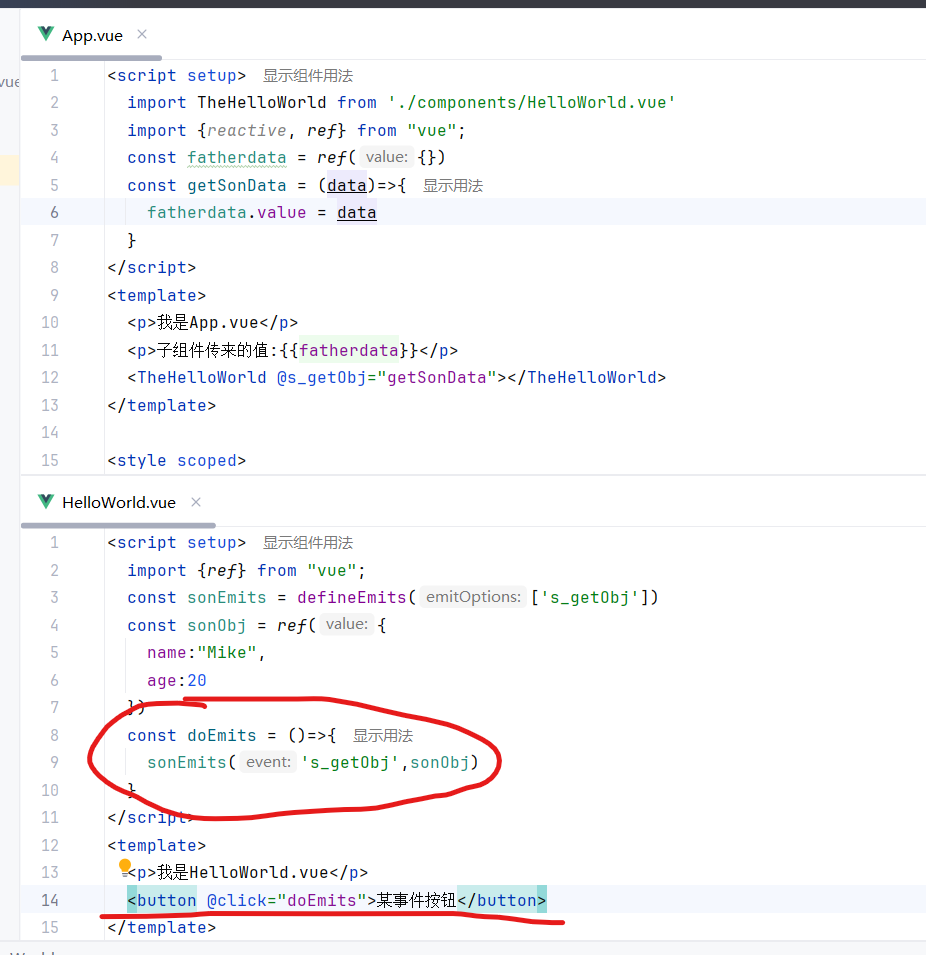Click '<template>' opening tag in HelloWorld.vue
Image resolution: width=926 pixels, height=955 pixels.
pos(157,845)
